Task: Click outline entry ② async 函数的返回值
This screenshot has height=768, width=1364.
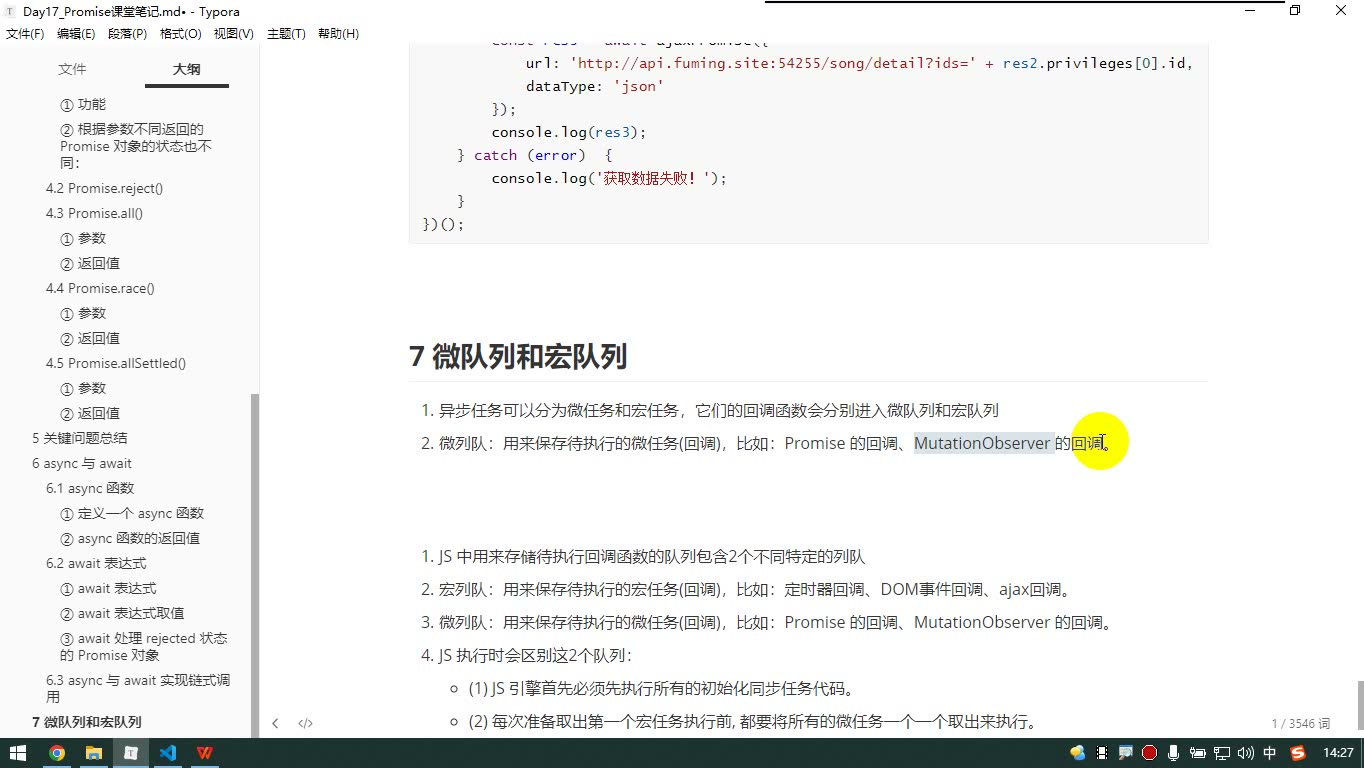Action: [130, 538]
